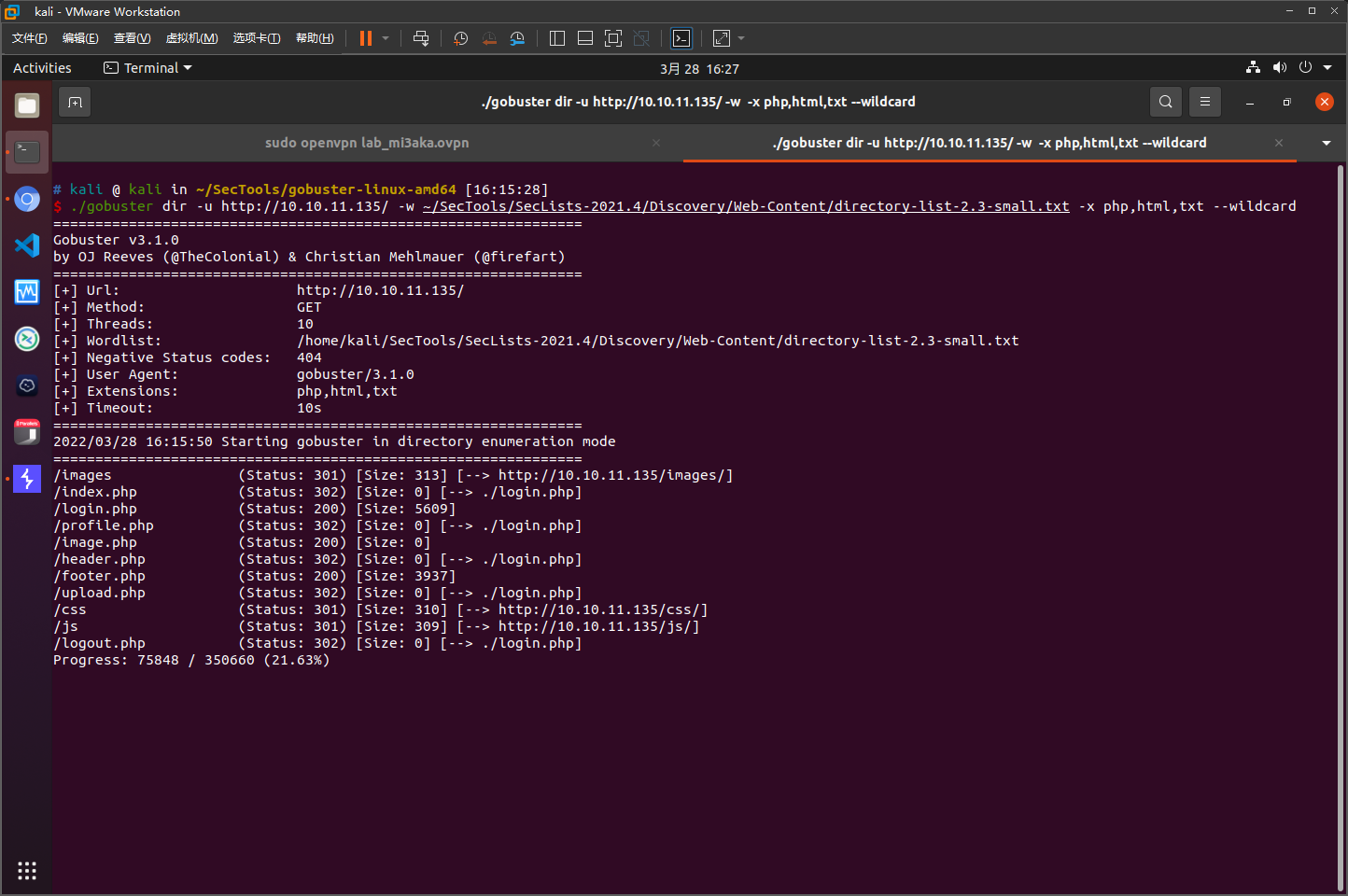
Task: Pause the virtual machine
Action: (x=365, y=38)
